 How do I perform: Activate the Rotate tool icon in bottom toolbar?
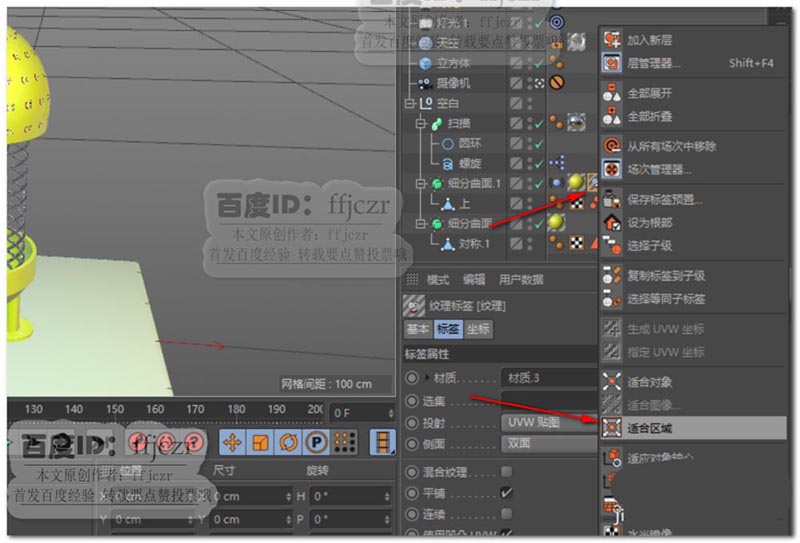pos(288,442)
